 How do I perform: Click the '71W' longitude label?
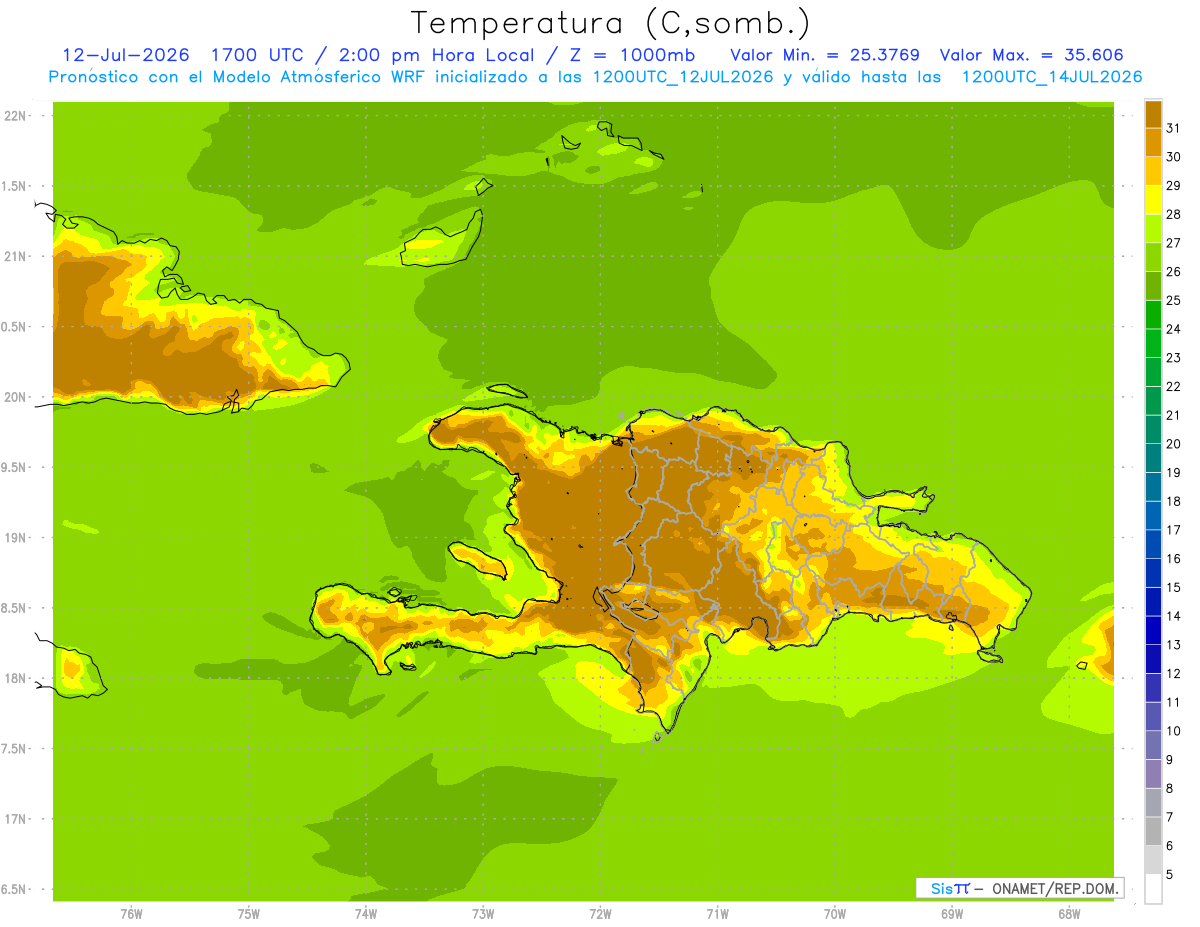717,914
